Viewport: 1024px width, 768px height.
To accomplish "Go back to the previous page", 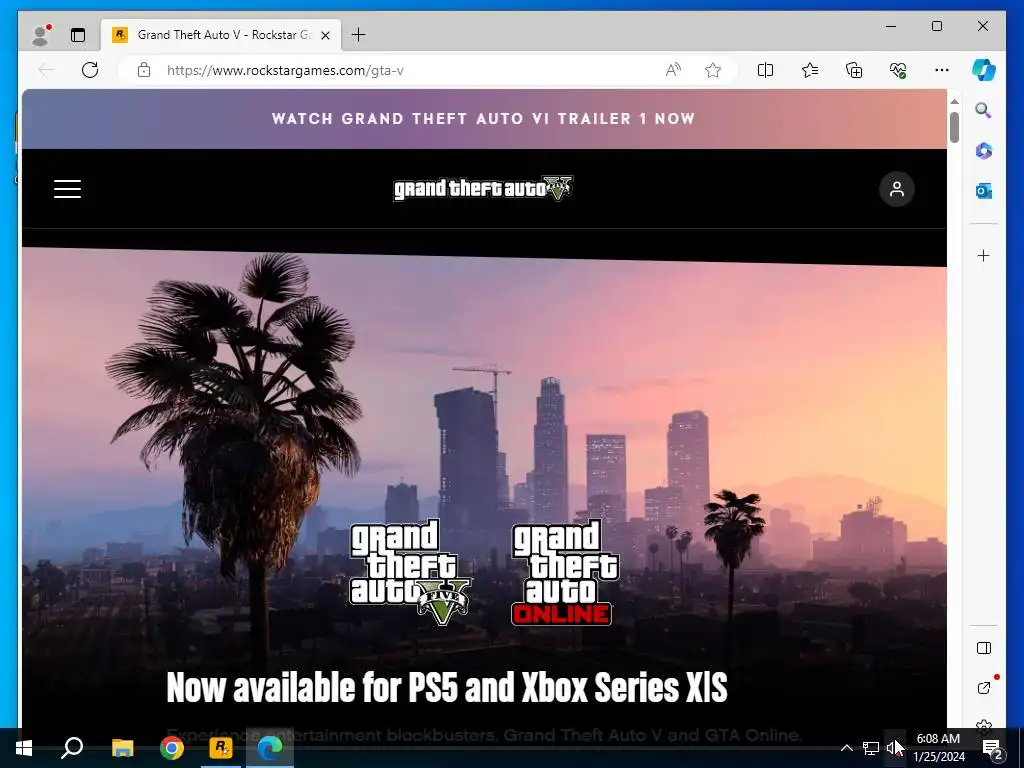I will (46, 70).
